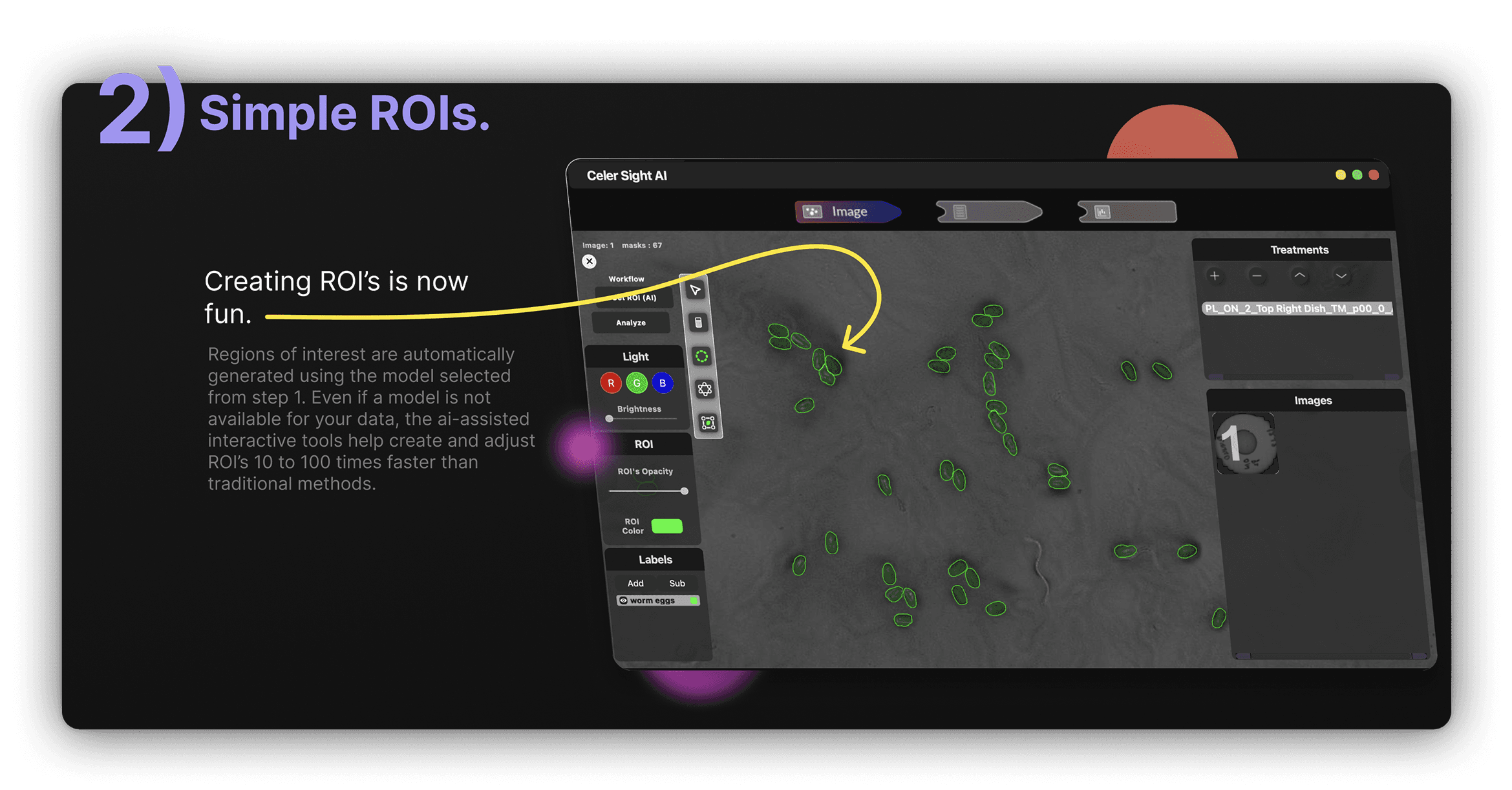The width and height of the screenshot is (1512, 790).
Task: Click the white X close icon
Action: pyautogui.click(x=589, y=261)
